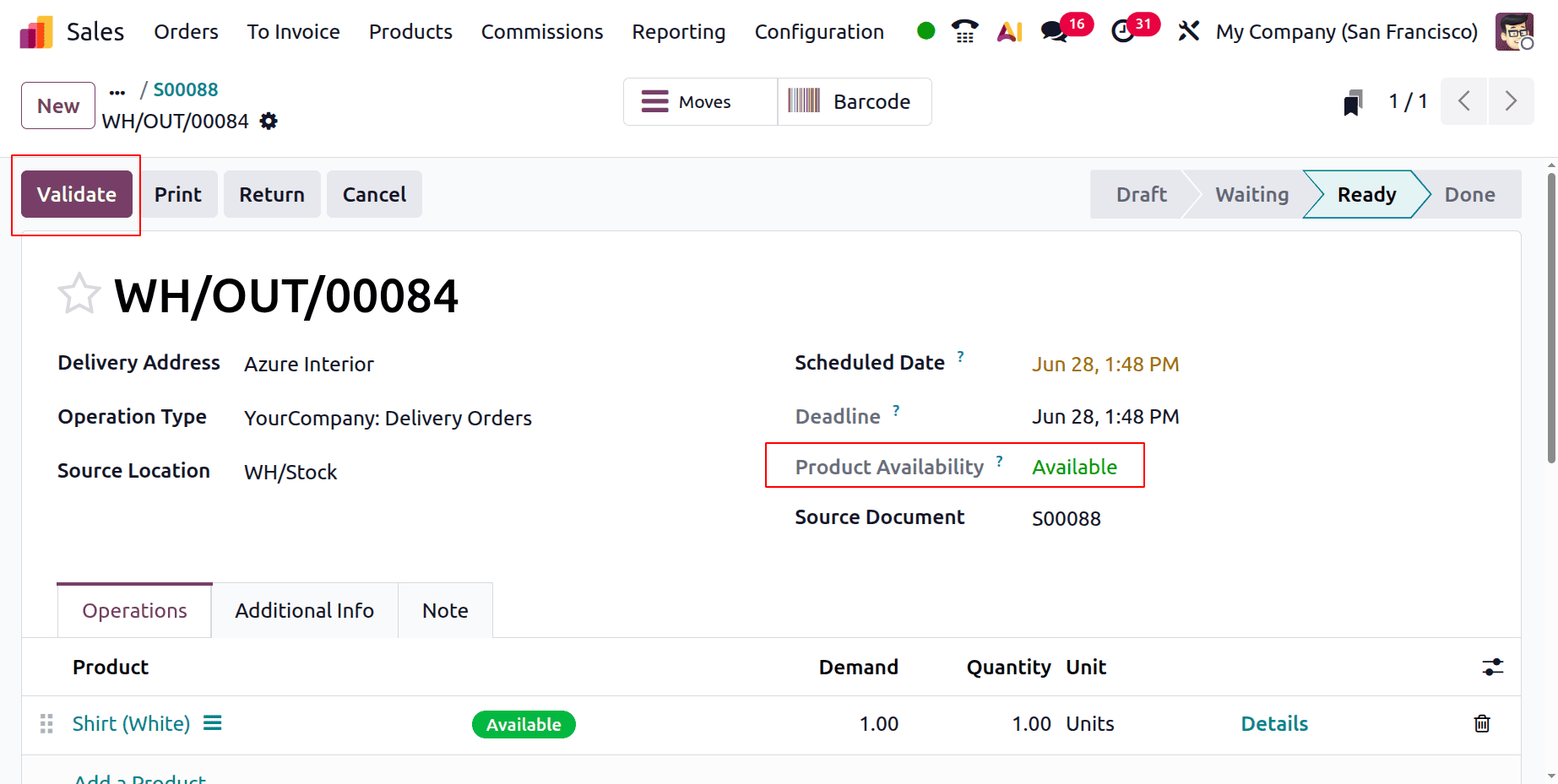Click the bookmark icon near the pager

click(1353, 102)
